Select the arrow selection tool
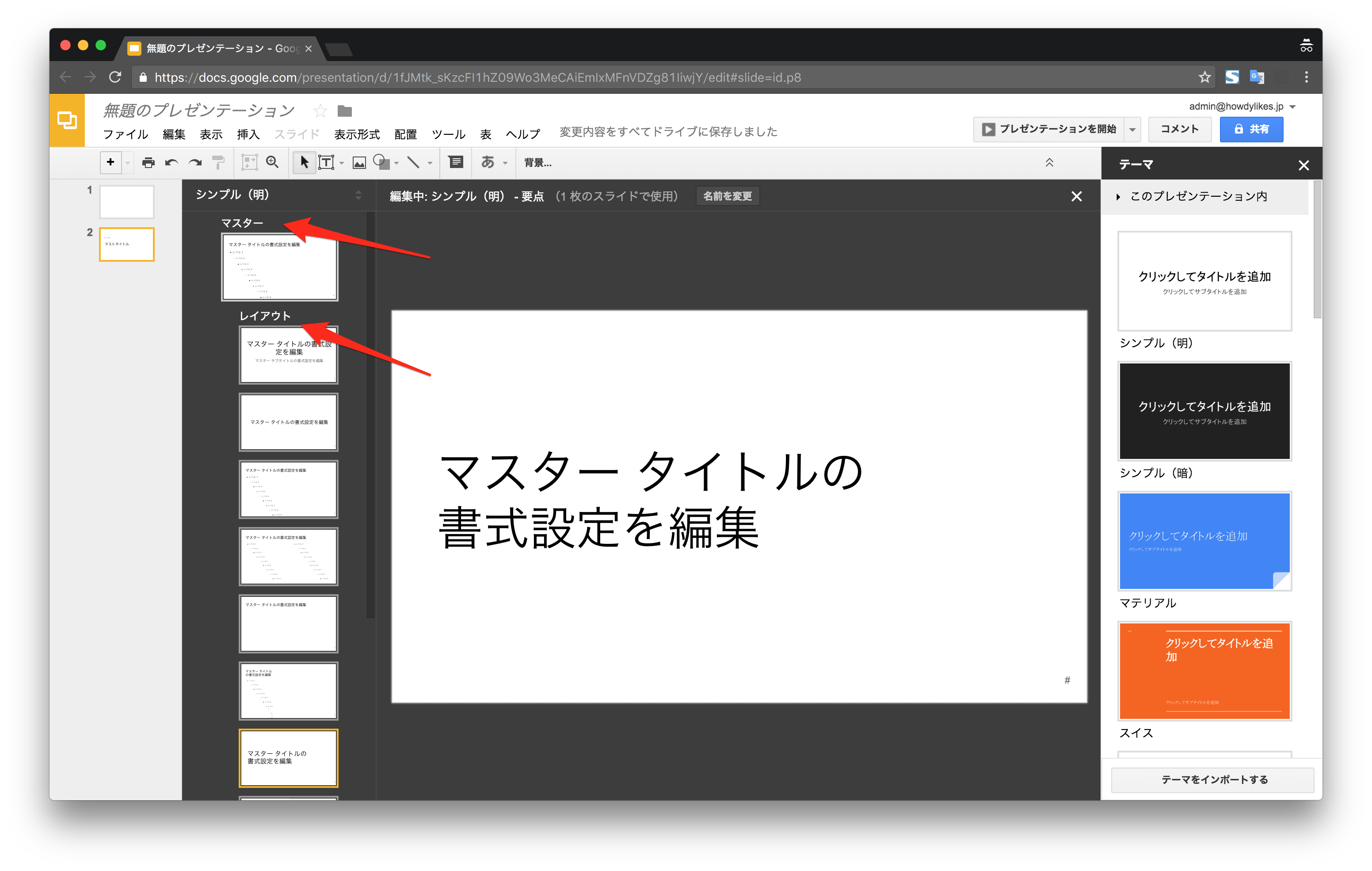Viewport: 1372px width, 871px height. click(304, 162)
